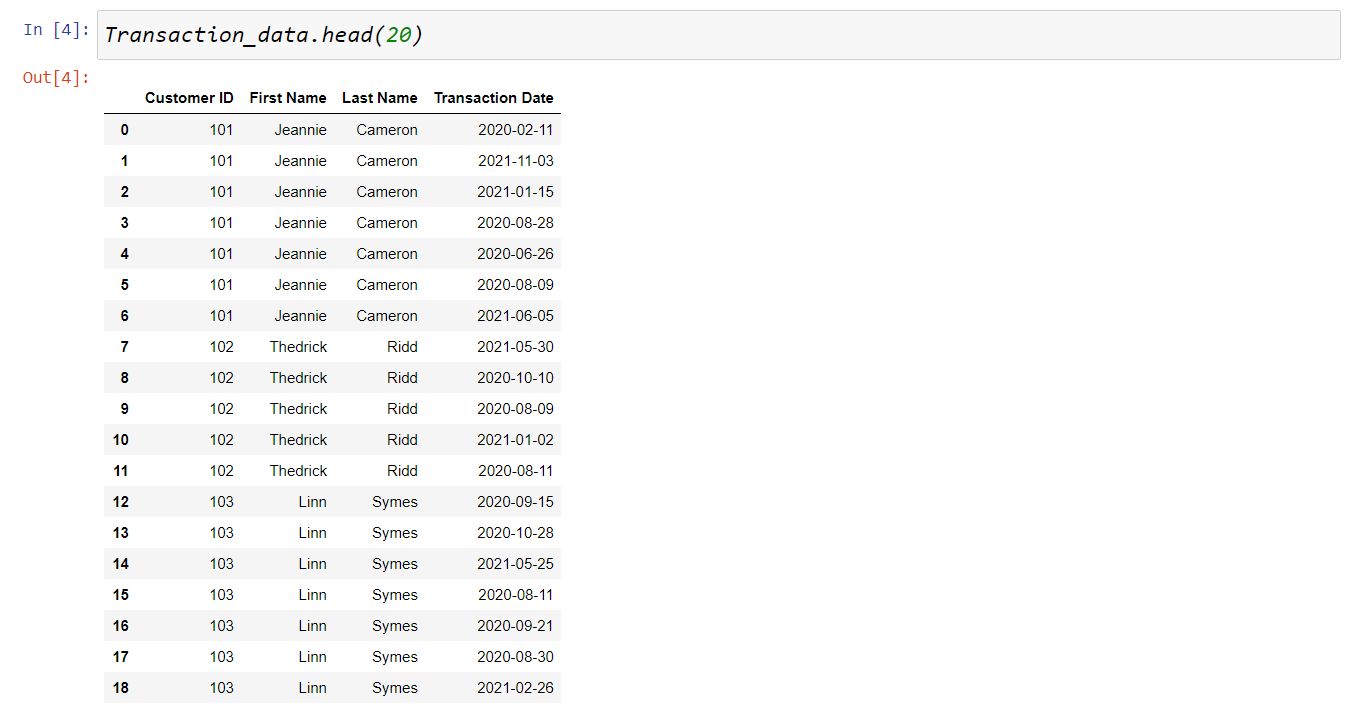
Task: Select the date 2021-02-26 in the last row
Action: point(515,688)
